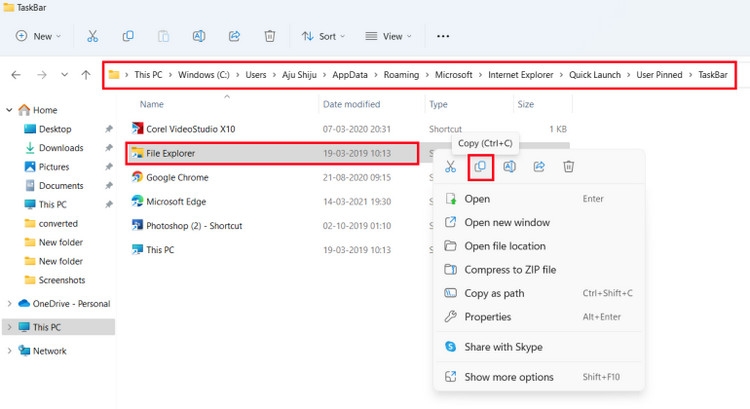This screenshot has height=409, width=750.
Task: Click the Roaming breadcrumb segment
Action: pyautogui.click(x=401, y=75)
